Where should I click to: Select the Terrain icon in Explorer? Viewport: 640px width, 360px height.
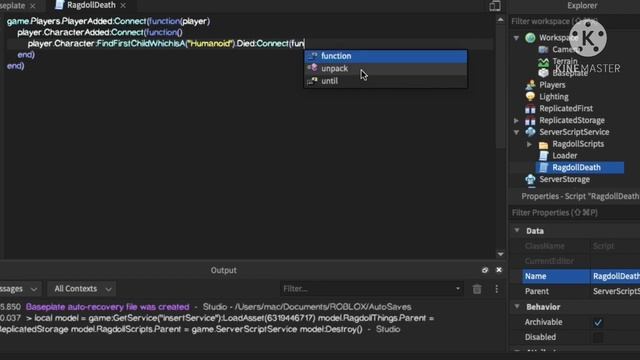pyautogui.click(x=543, y=62)
